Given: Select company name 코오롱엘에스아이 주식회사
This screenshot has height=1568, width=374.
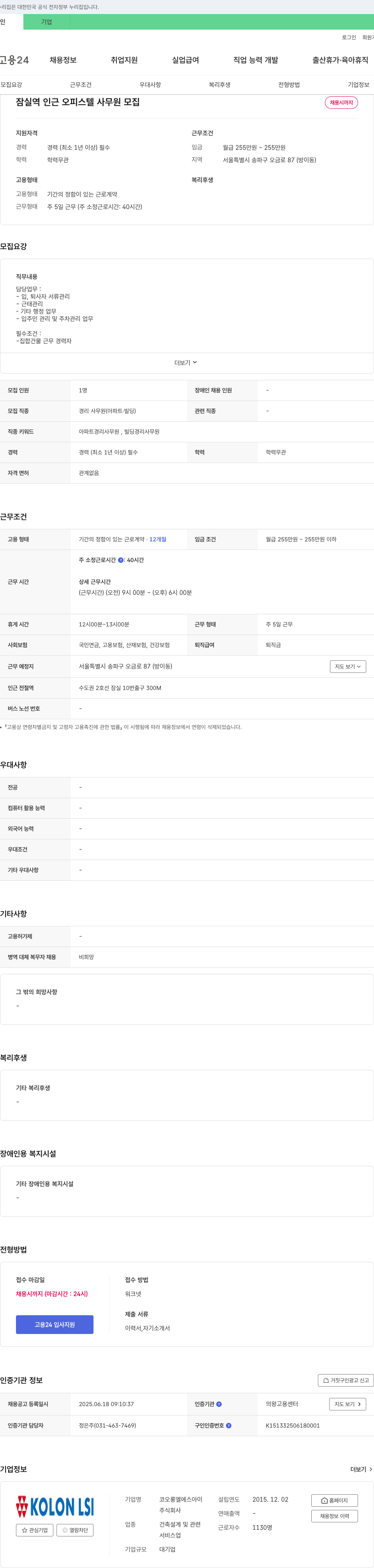Looking at the screenshot, I should coord(181,1505).
